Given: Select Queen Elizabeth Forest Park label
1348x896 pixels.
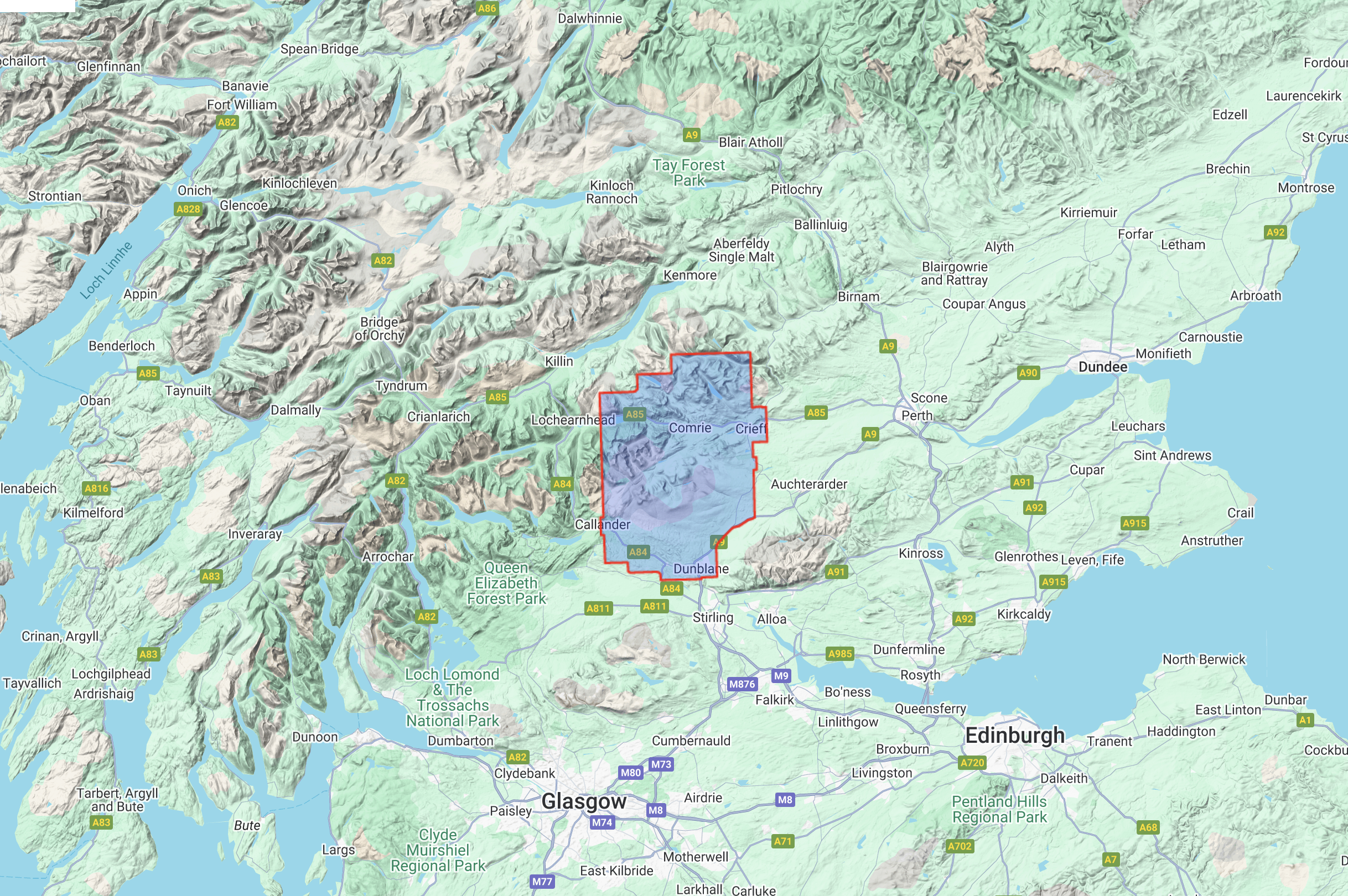Looking at the screenshot, I should click(x=506, y=583).
